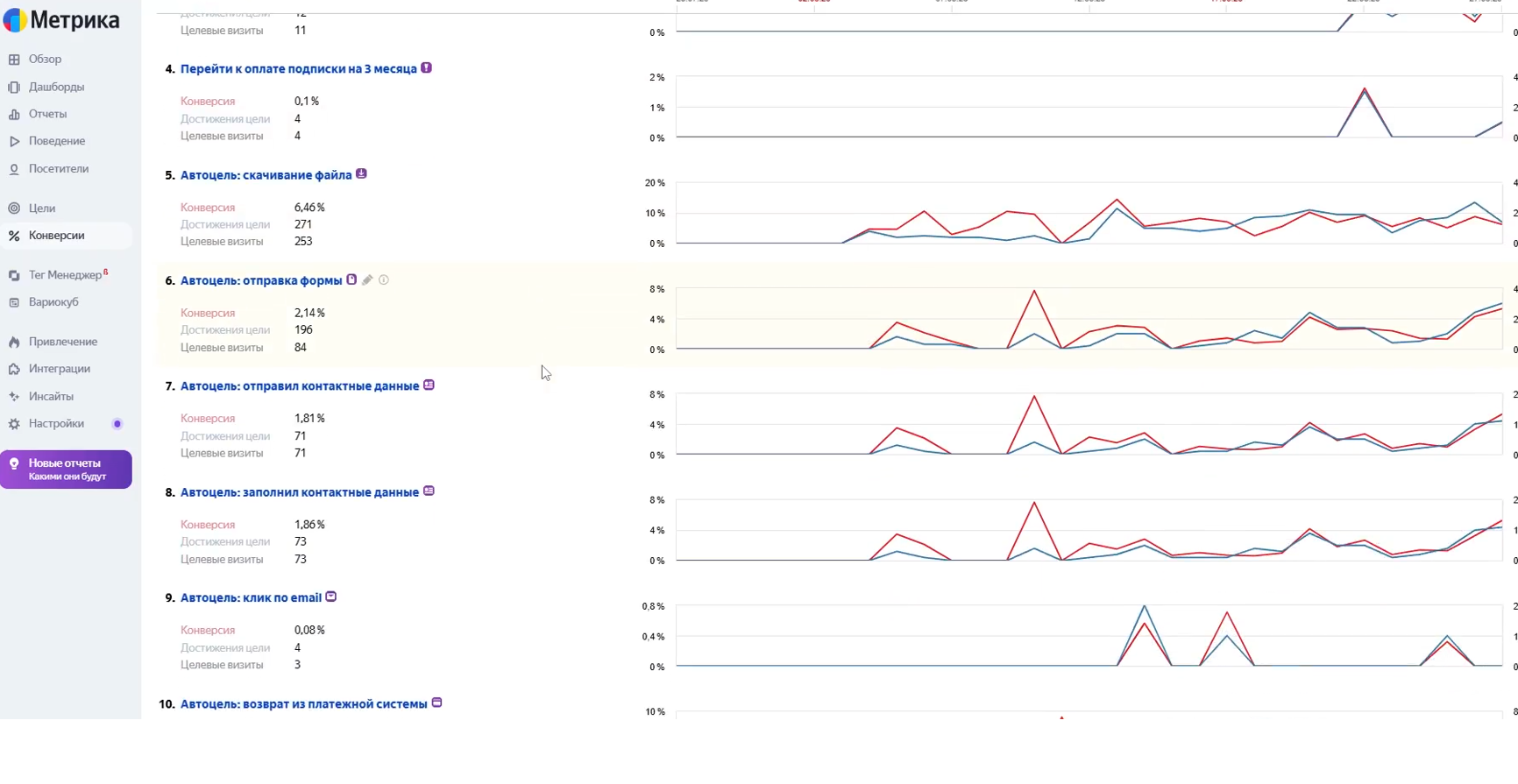
Task: Click the Посетители person icon
Action: 14,169
